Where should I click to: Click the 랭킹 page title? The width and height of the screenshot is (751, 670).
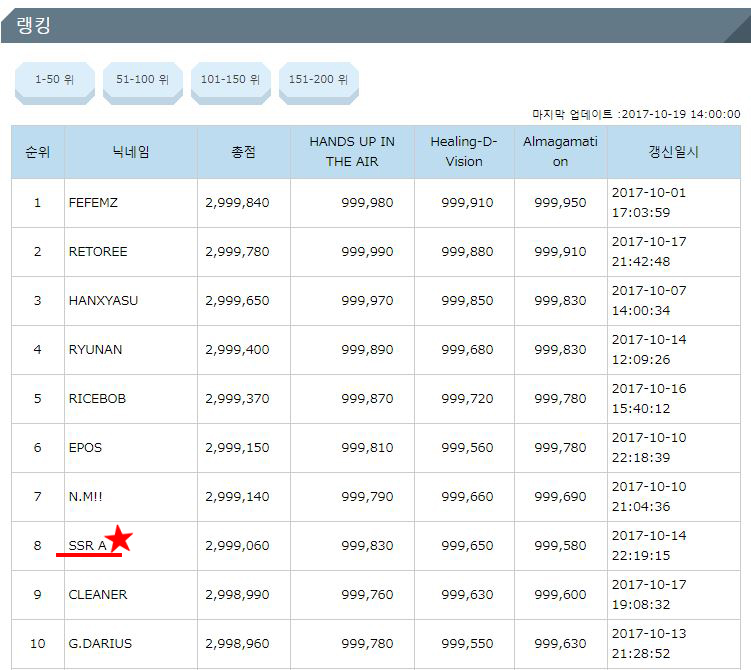(x=34, y=25)
